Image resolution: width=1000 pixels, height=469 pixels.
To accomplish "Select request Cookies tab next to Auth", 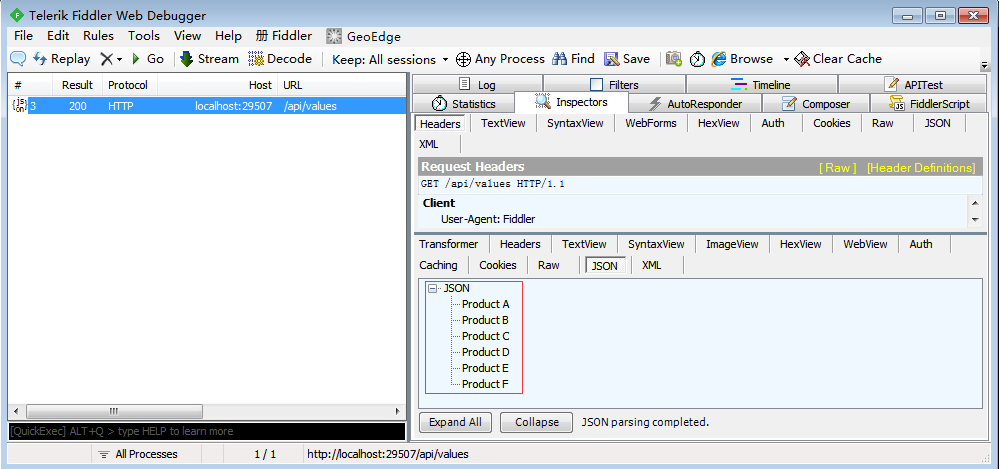I will click(x=832, y=123).
